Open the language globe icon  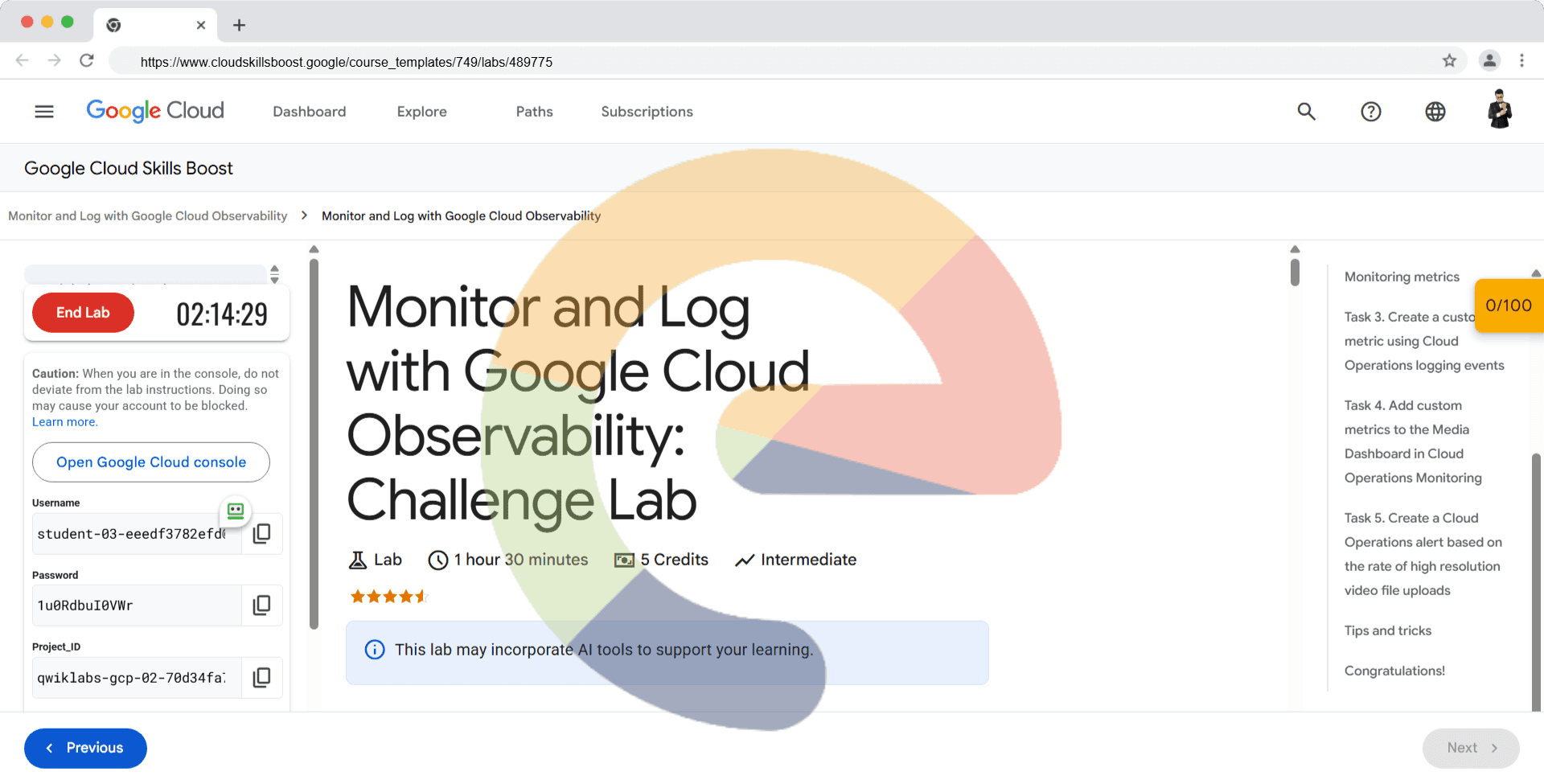(x=1435, y=112)
